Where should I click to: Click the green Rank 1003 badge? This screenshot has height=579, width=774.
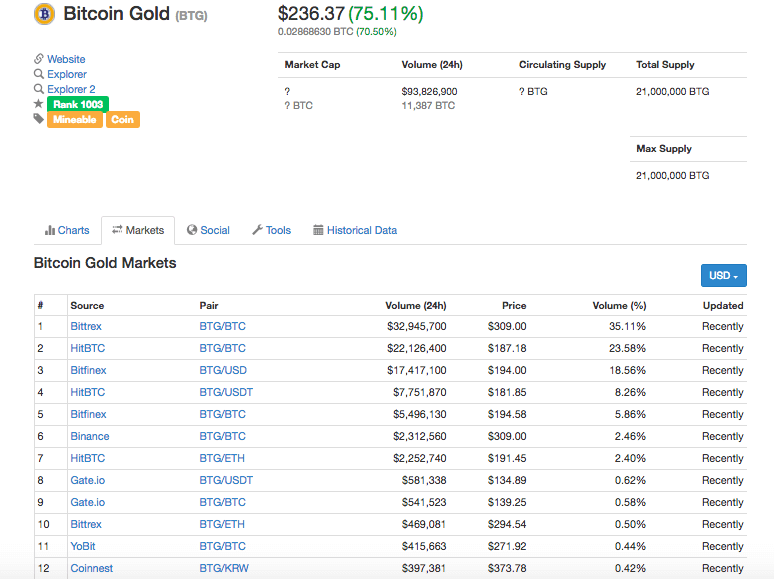[x=78, y=104]
